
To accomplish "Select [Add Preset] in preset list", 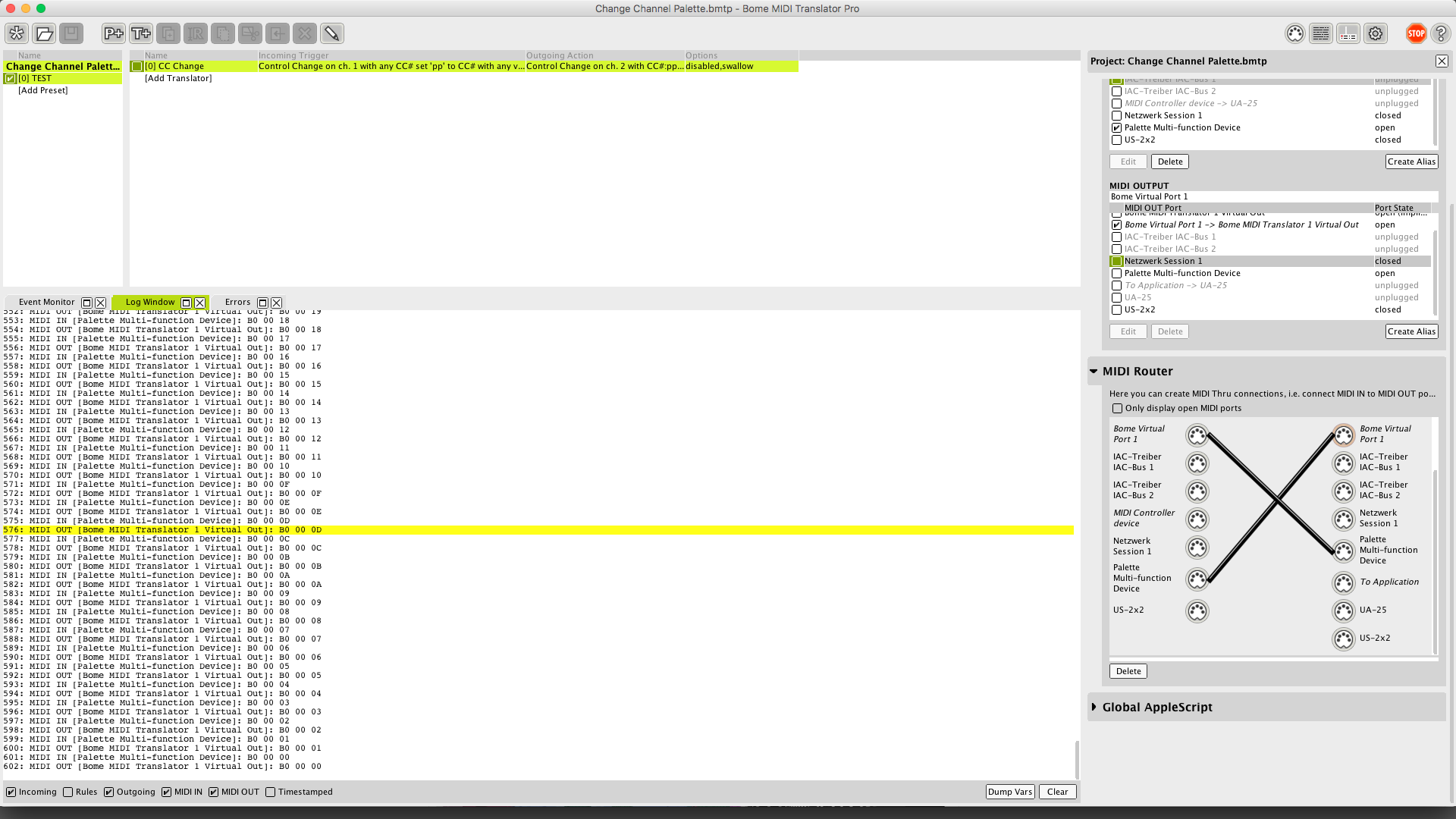I will 43,91.
